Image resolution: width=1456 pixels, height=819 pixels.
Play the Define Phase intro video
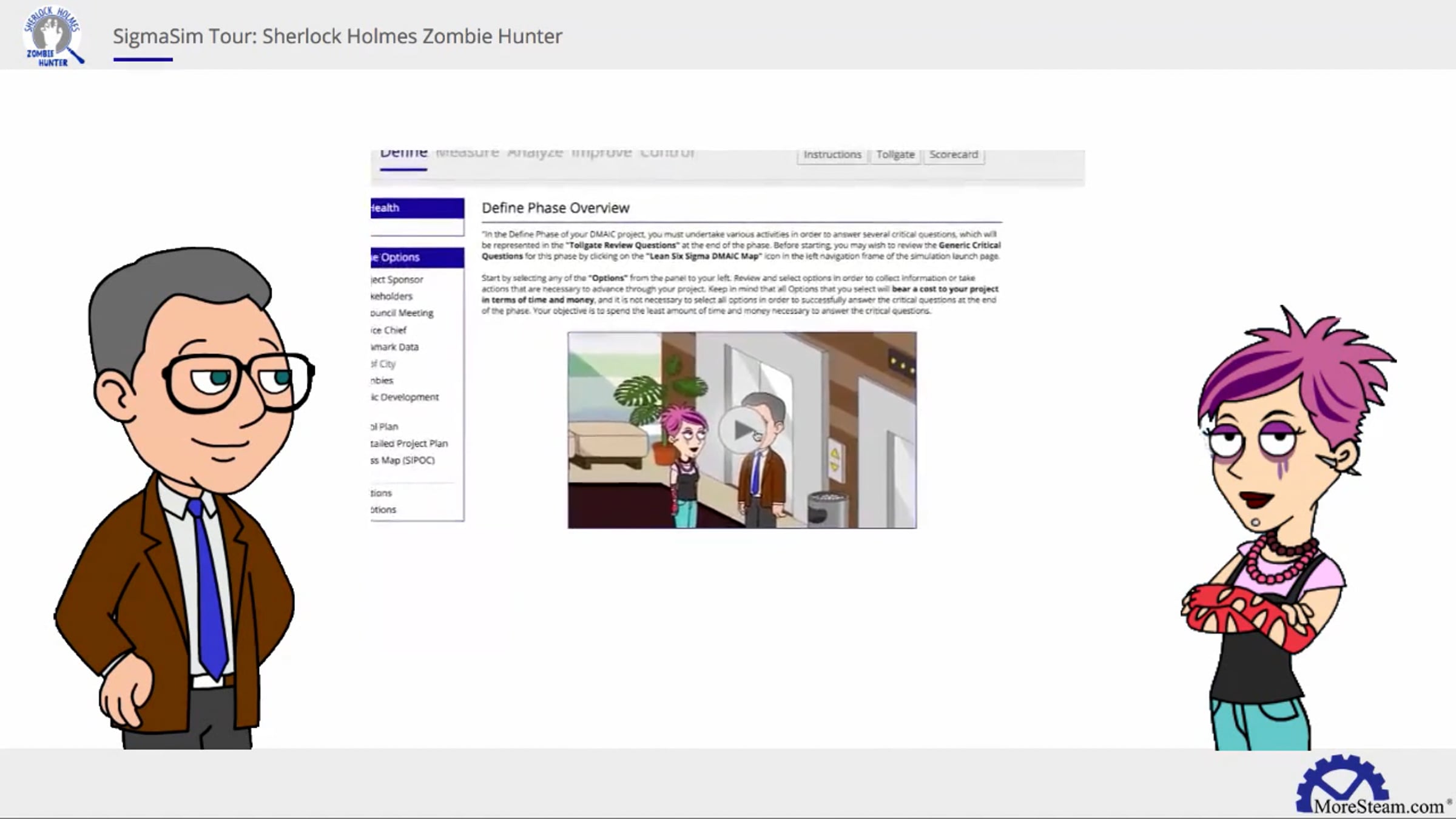pyautogui.click(x=741, y=430)
